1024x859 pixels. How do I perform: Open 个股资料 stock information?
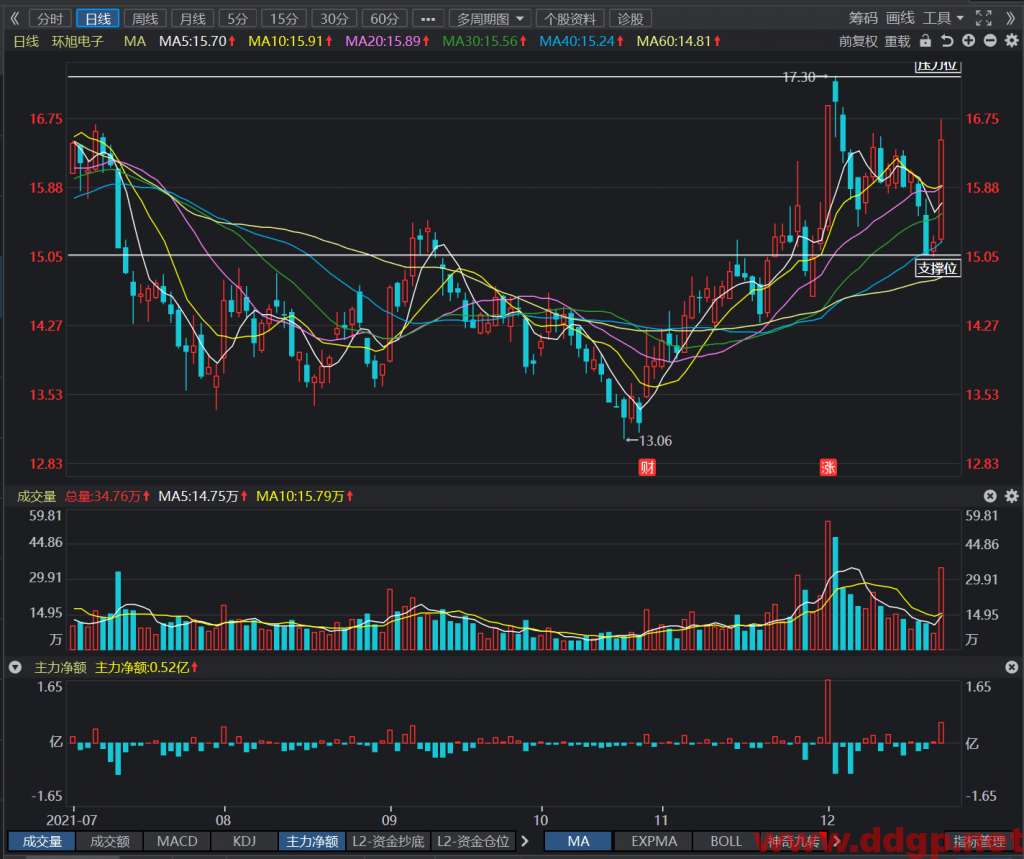coord(570,19)
